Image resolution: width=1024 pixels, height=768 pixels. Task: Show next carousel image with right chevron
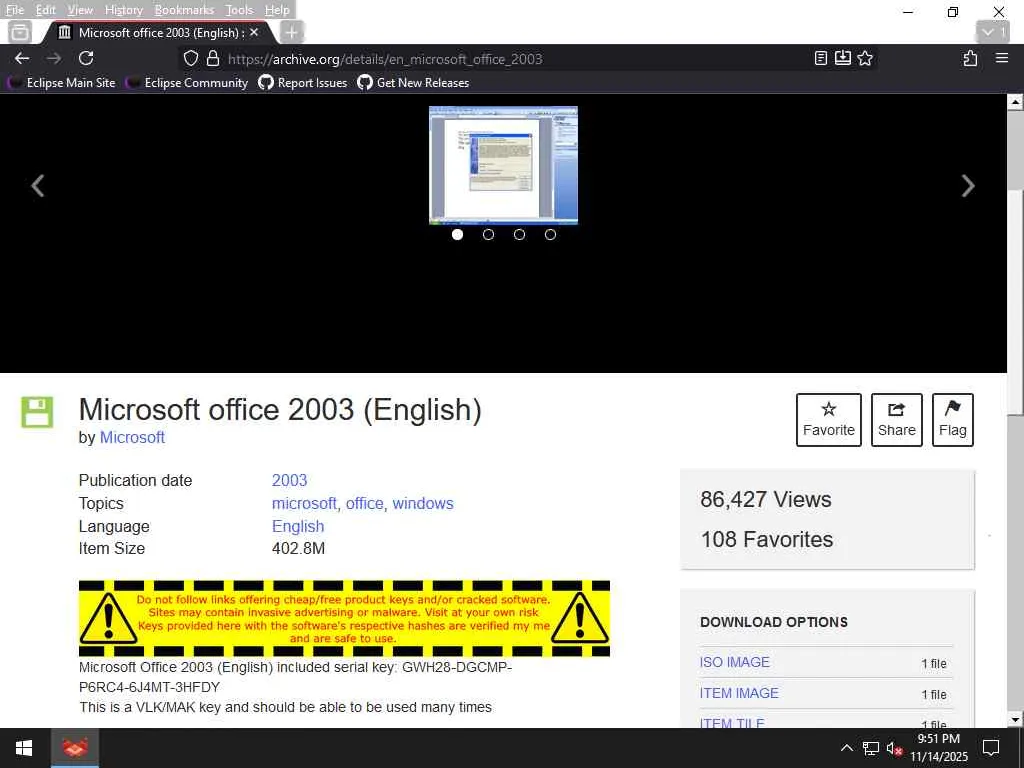[x=968, y=185]
